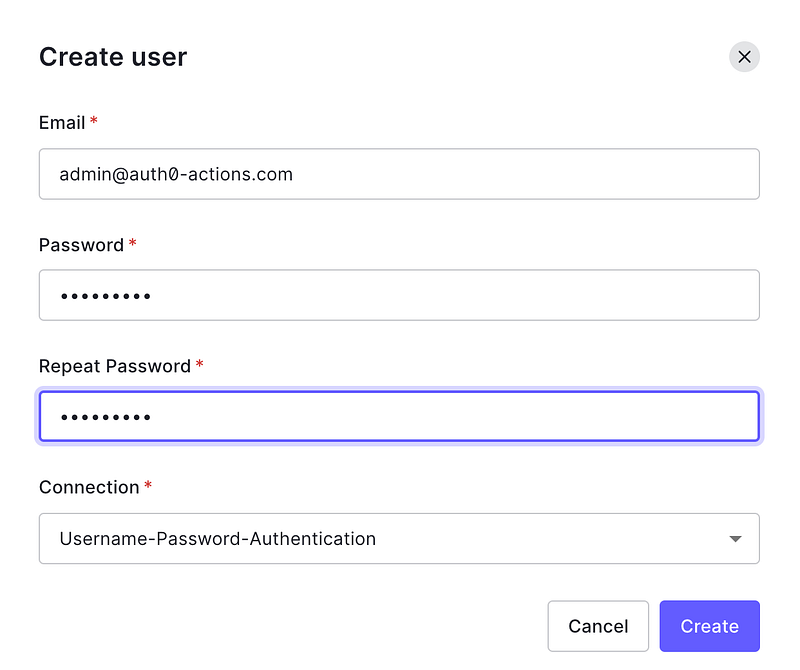Click the Create user dialog title

[113, 57]
